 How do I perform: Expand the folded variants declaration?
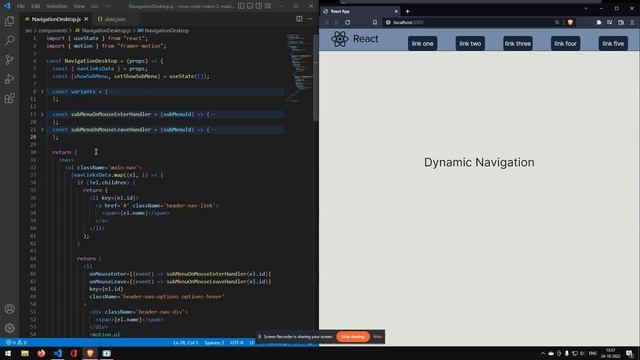point(42,91)
